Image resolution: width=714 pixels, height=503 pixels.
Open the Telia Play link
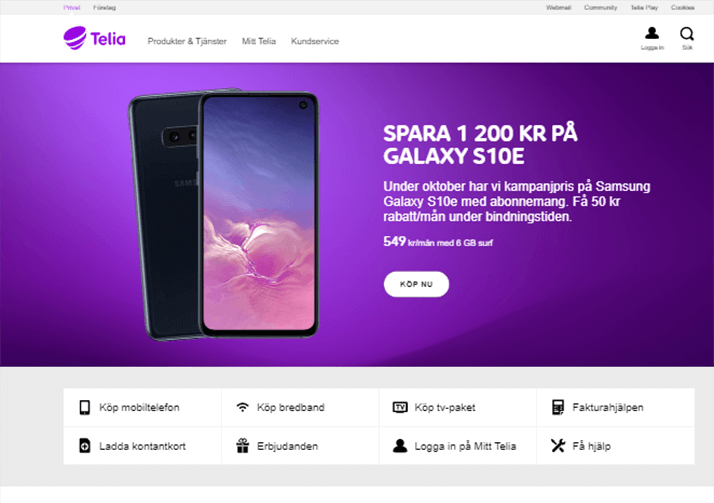[644, 8]
